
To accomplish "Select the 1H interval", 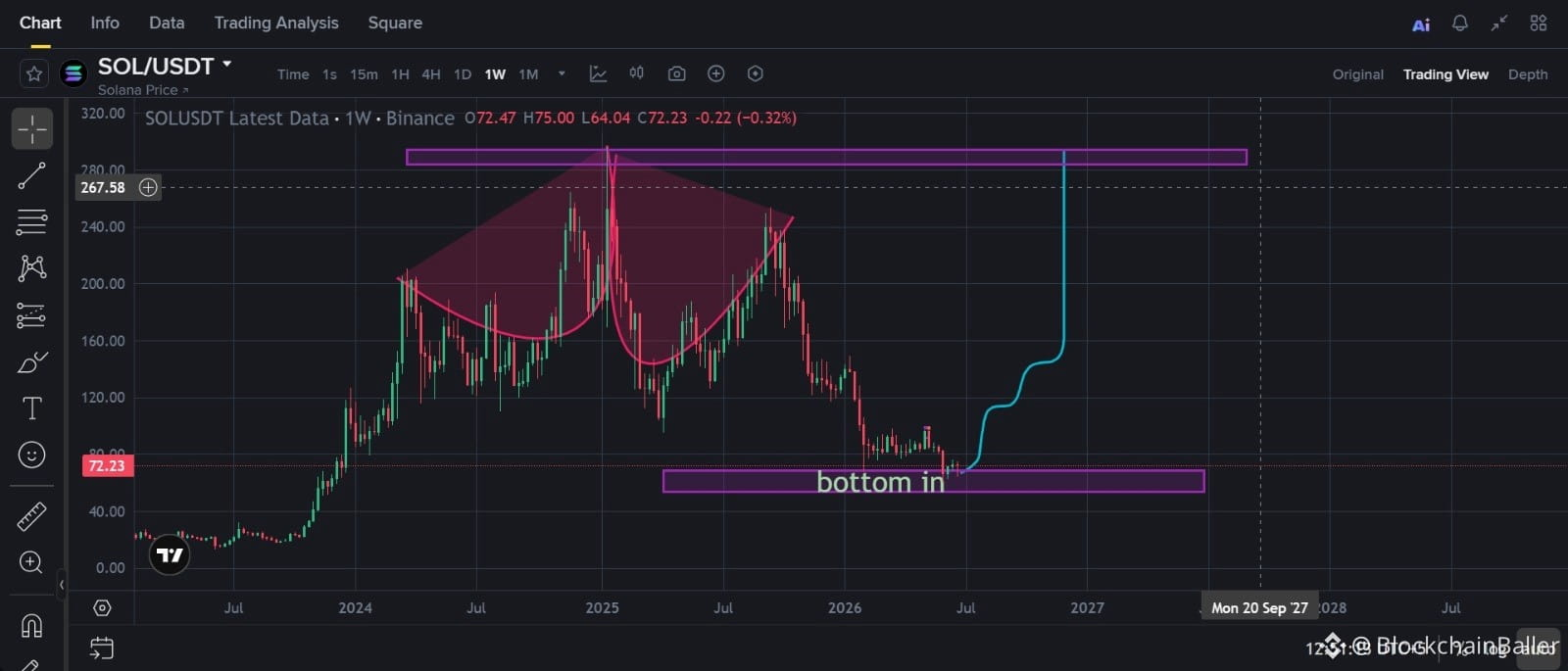I will coord(400,74).
